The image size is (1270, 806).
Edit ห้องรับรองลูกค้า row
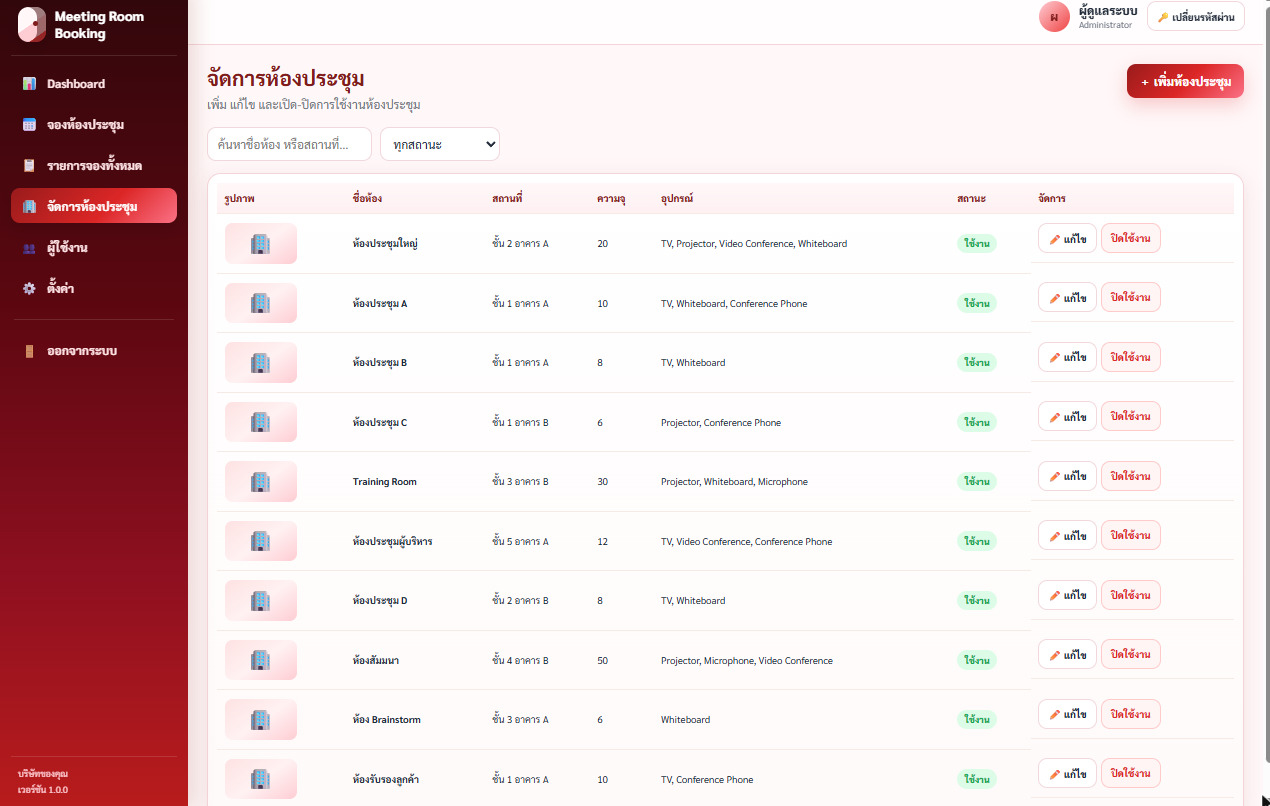pos(1067,773)
